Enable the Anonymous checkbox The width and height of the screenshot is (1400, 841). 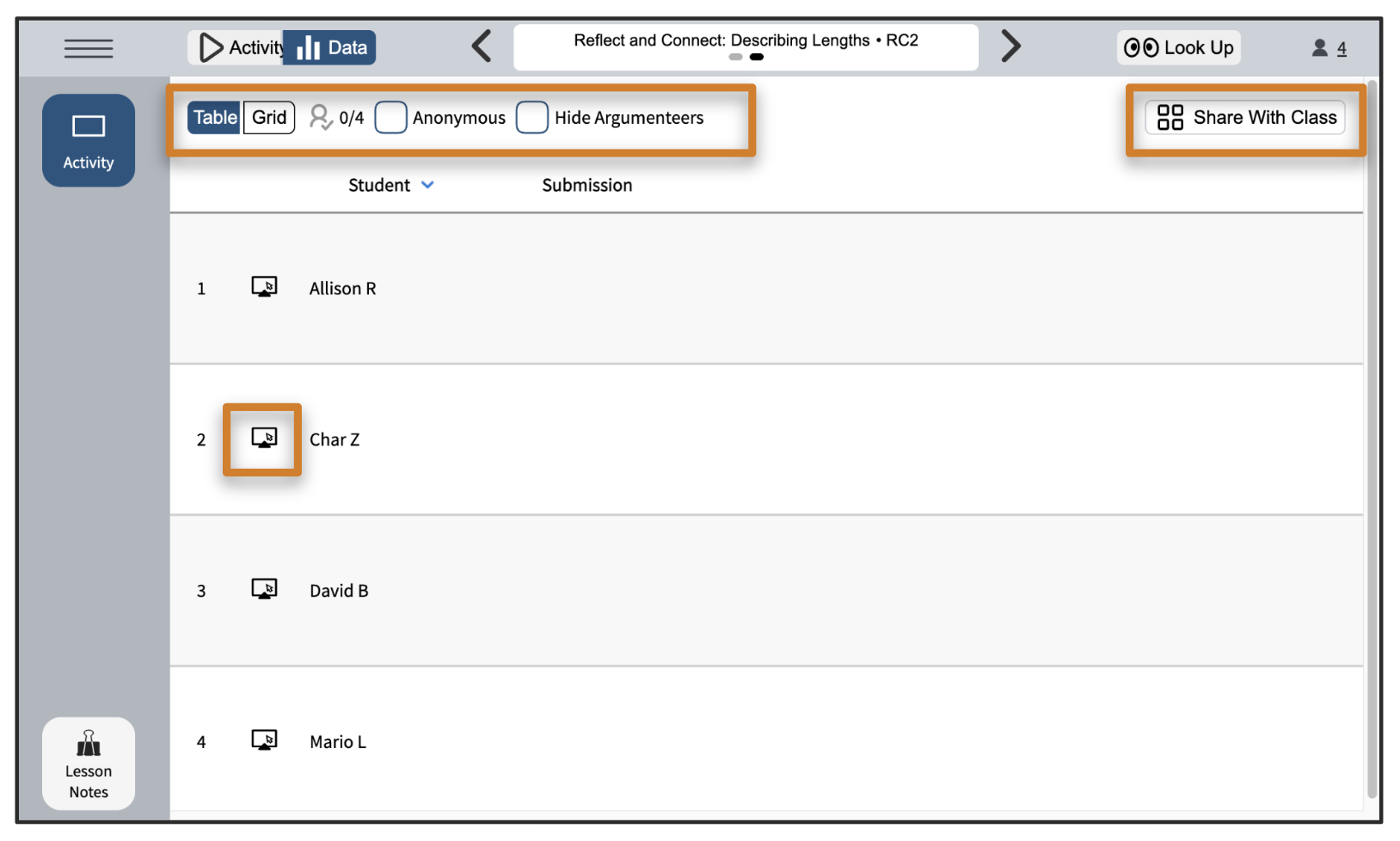[390, 117]
